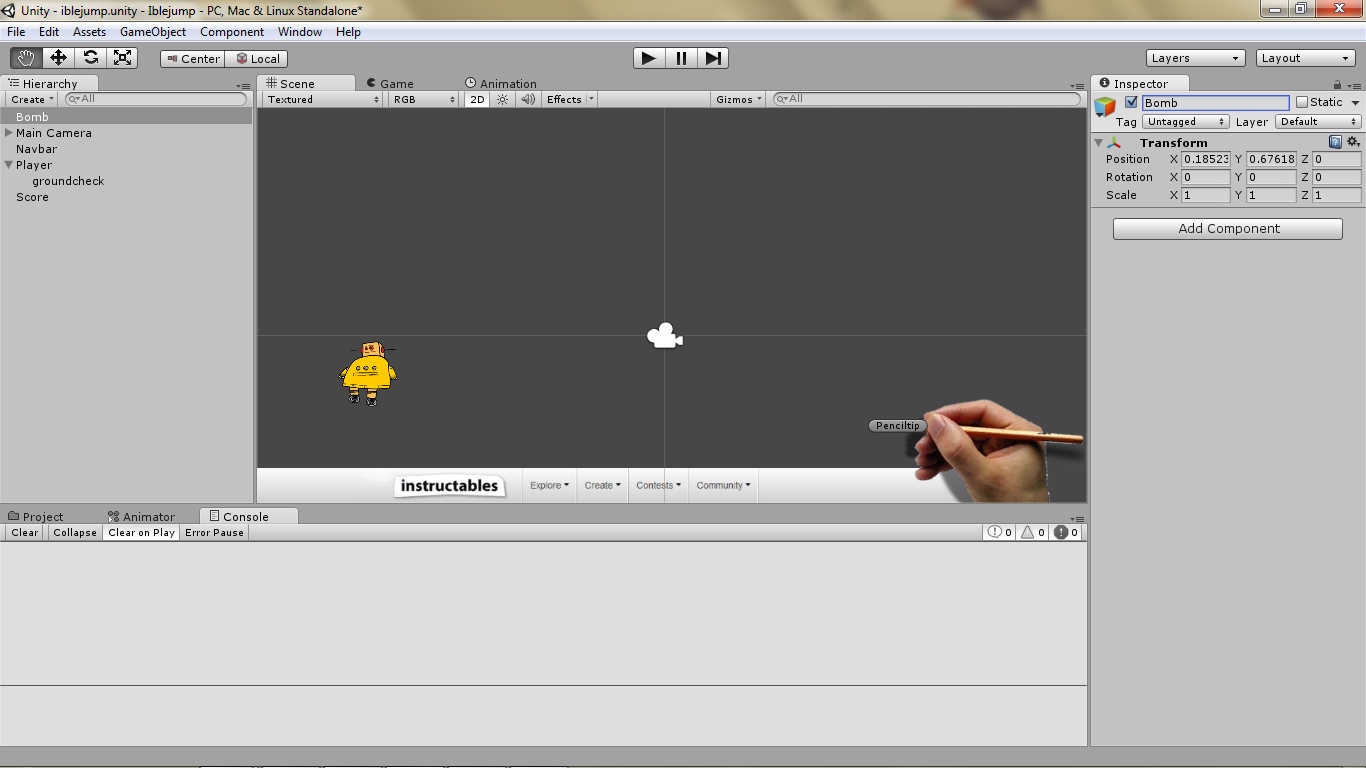Image resolution: width=1366 pixels, height=768 pixels.
Task: Toggle the 2D scene view mode
Action: (477, 99)
